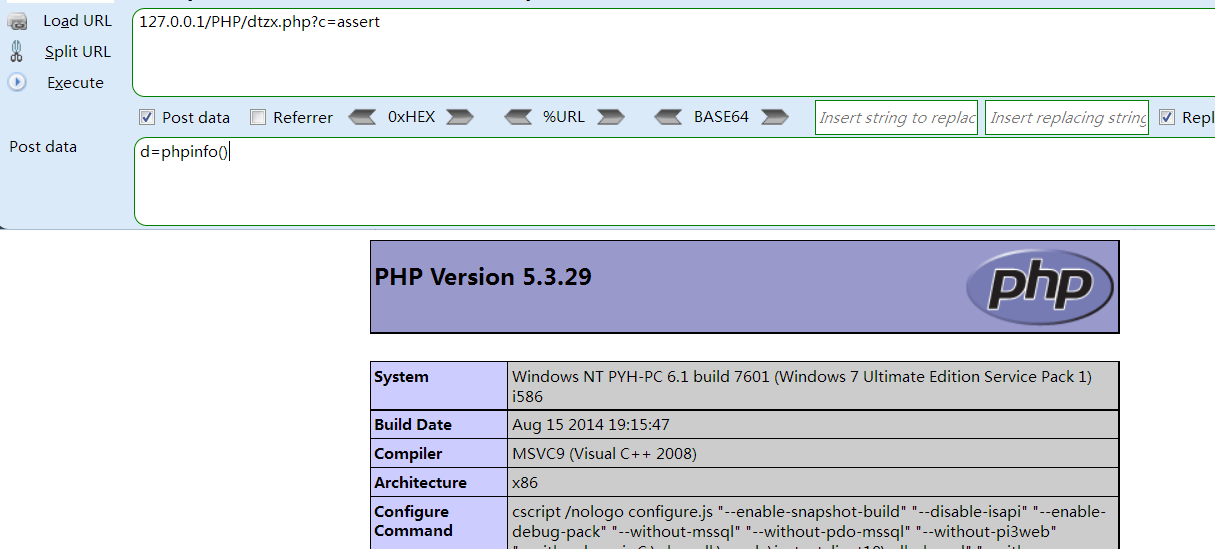The width and height of the screenshot is (1215, 549).
Task: Click the 'Compiler' row label
Action: pyautogui.click(x=408, y=454)
